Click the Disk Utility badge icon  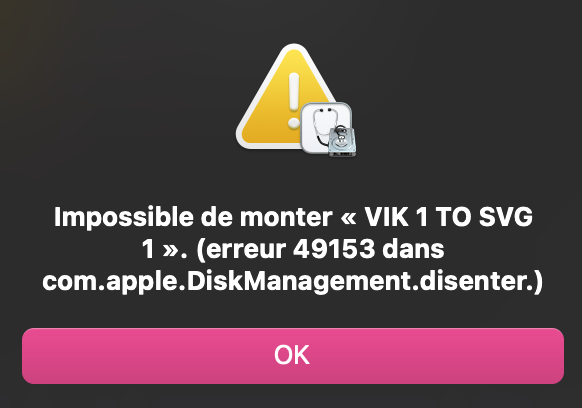328,129
